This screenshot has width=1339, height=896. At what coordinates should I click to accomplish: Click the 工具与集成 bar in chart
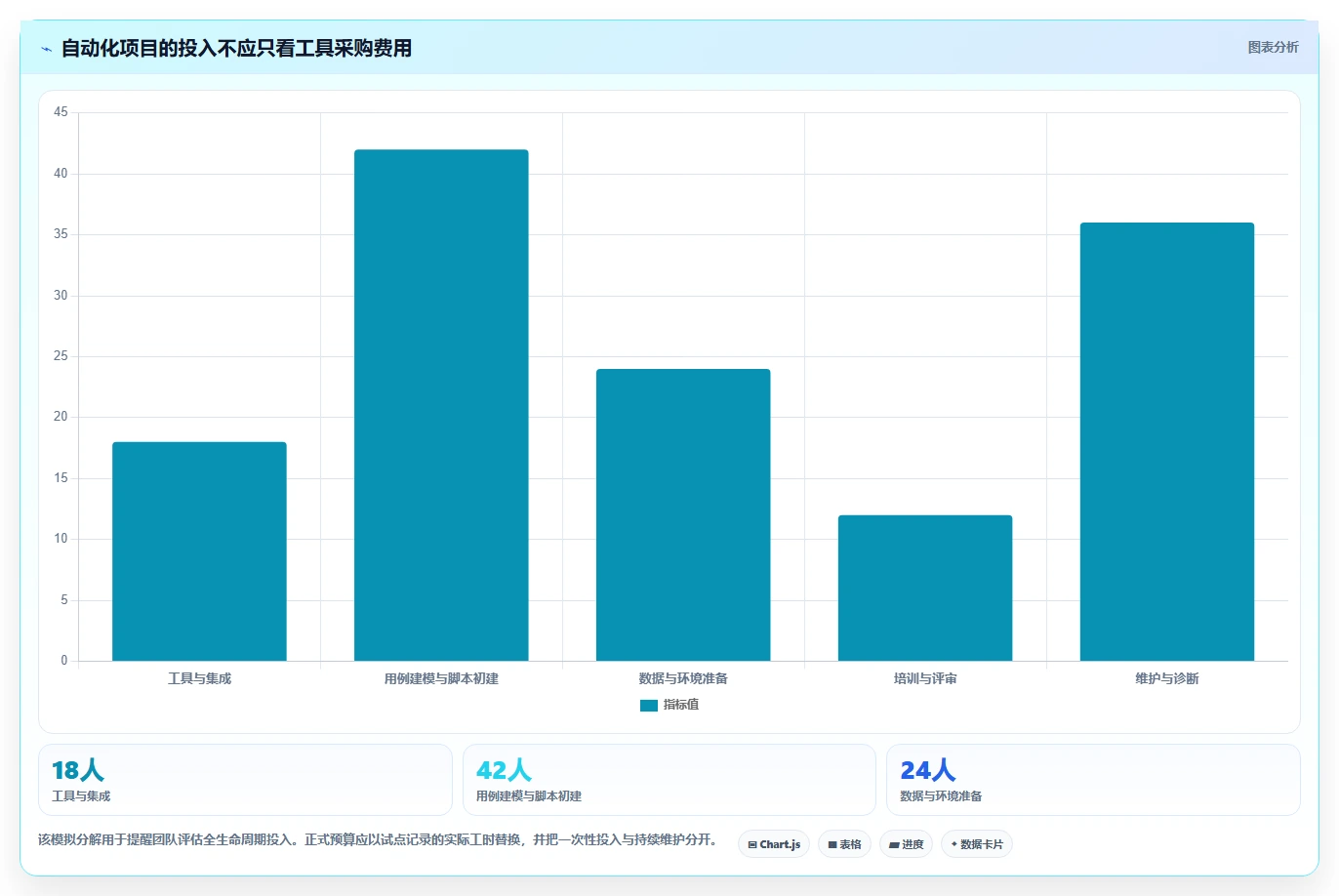pyautogui.click(x=199, y=551)
